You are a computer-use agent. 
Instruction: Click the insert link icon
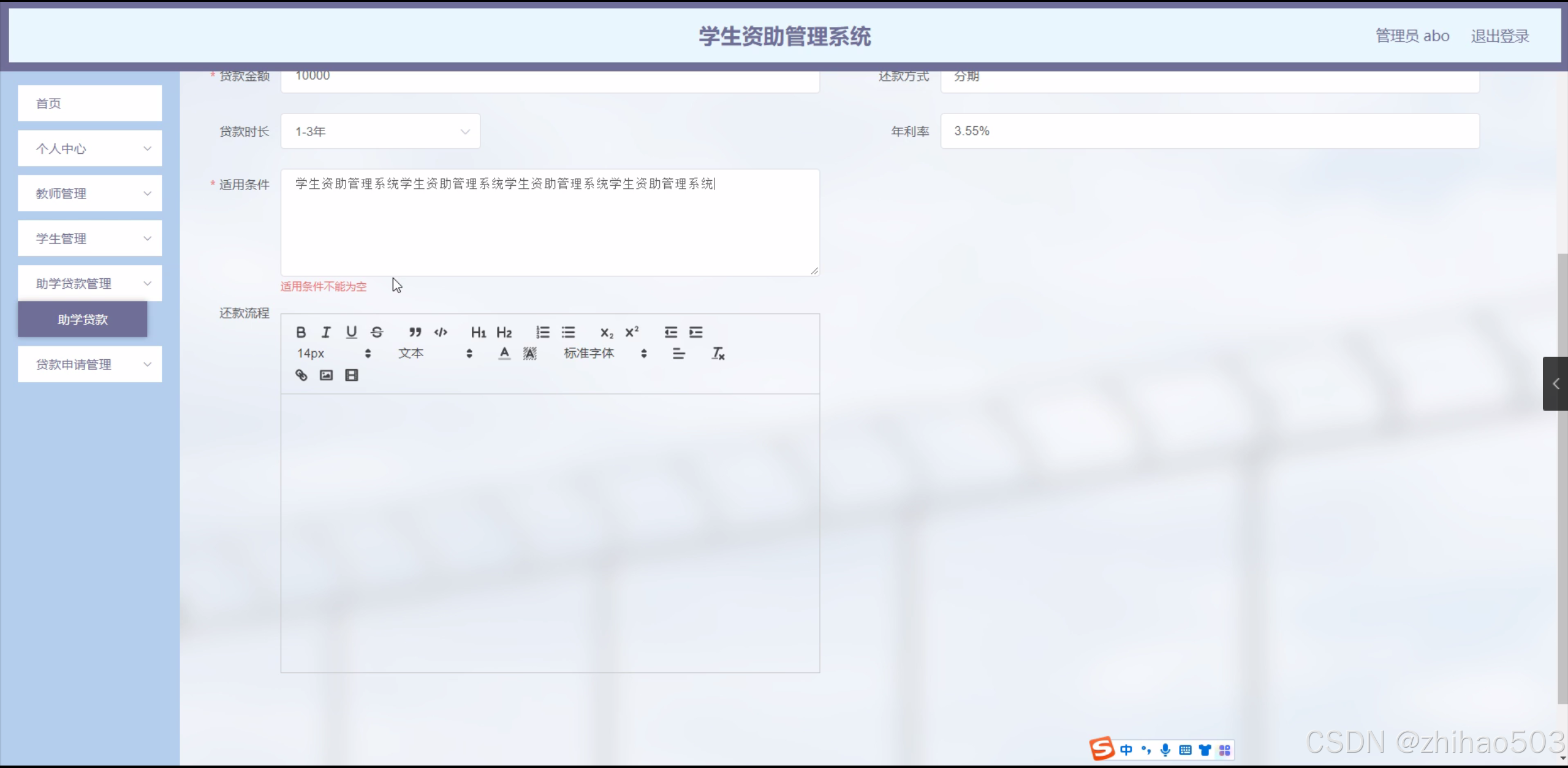click(301, 375)
